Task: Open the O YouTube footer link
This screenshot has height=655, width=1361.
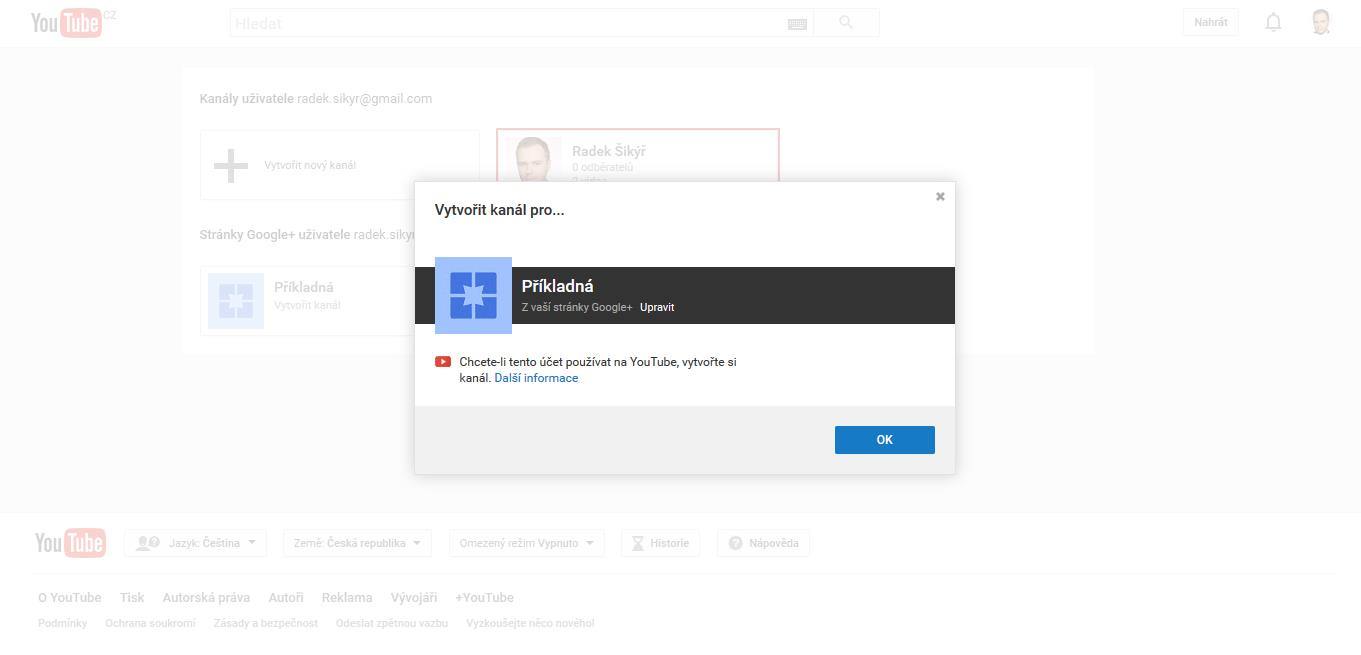Action: pos(70,598)
